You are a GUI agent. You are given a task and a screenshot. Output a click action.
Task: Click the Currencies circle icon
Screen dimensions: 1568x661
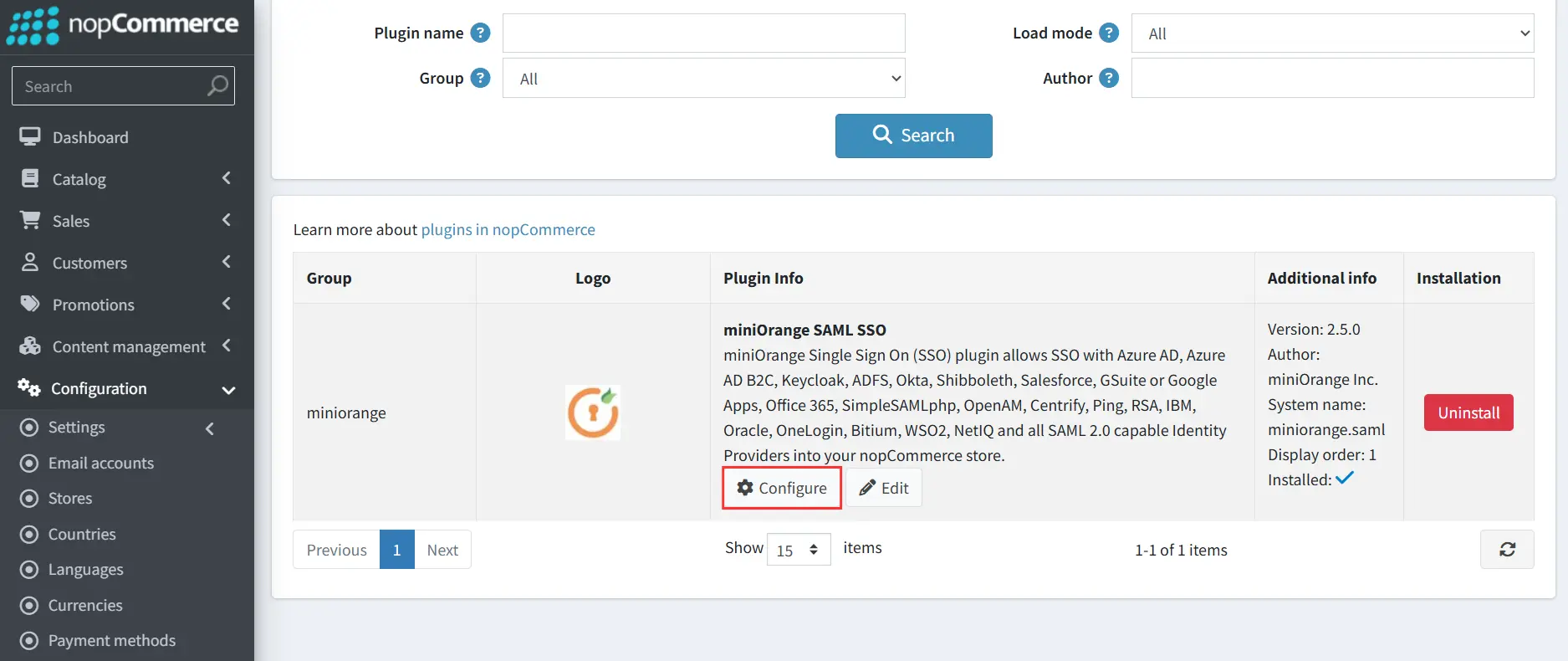pos(29,606)
